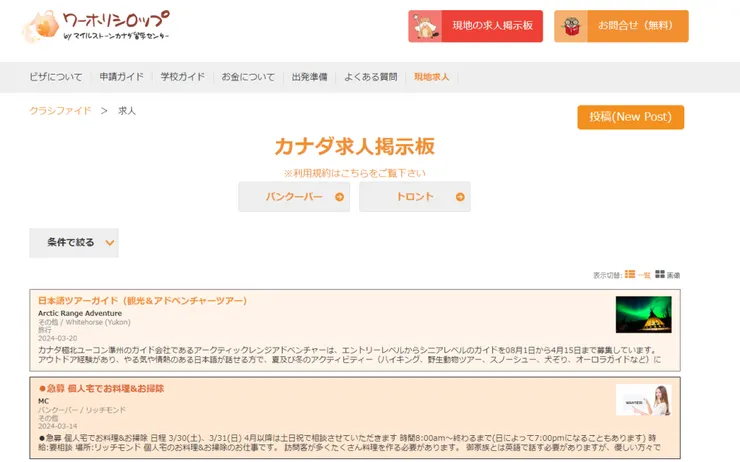This screenshot has width=740, height=462.
Task: Filter jobs by トロント button
Action: click(415, 197)
